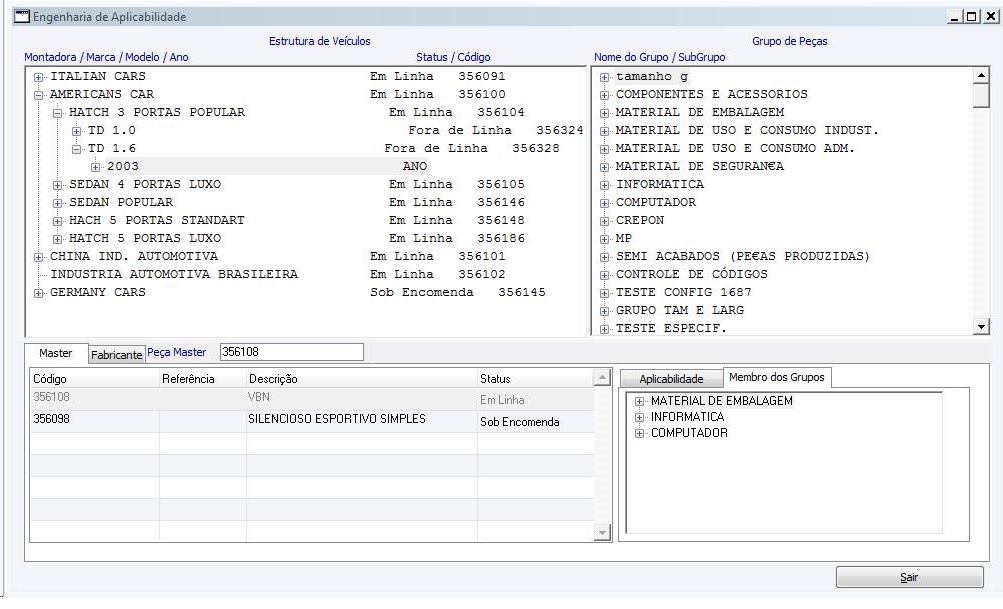This screenshot has width=1003, height=609.
Task: Click parts table scroll up arrow
Action: 602,377
